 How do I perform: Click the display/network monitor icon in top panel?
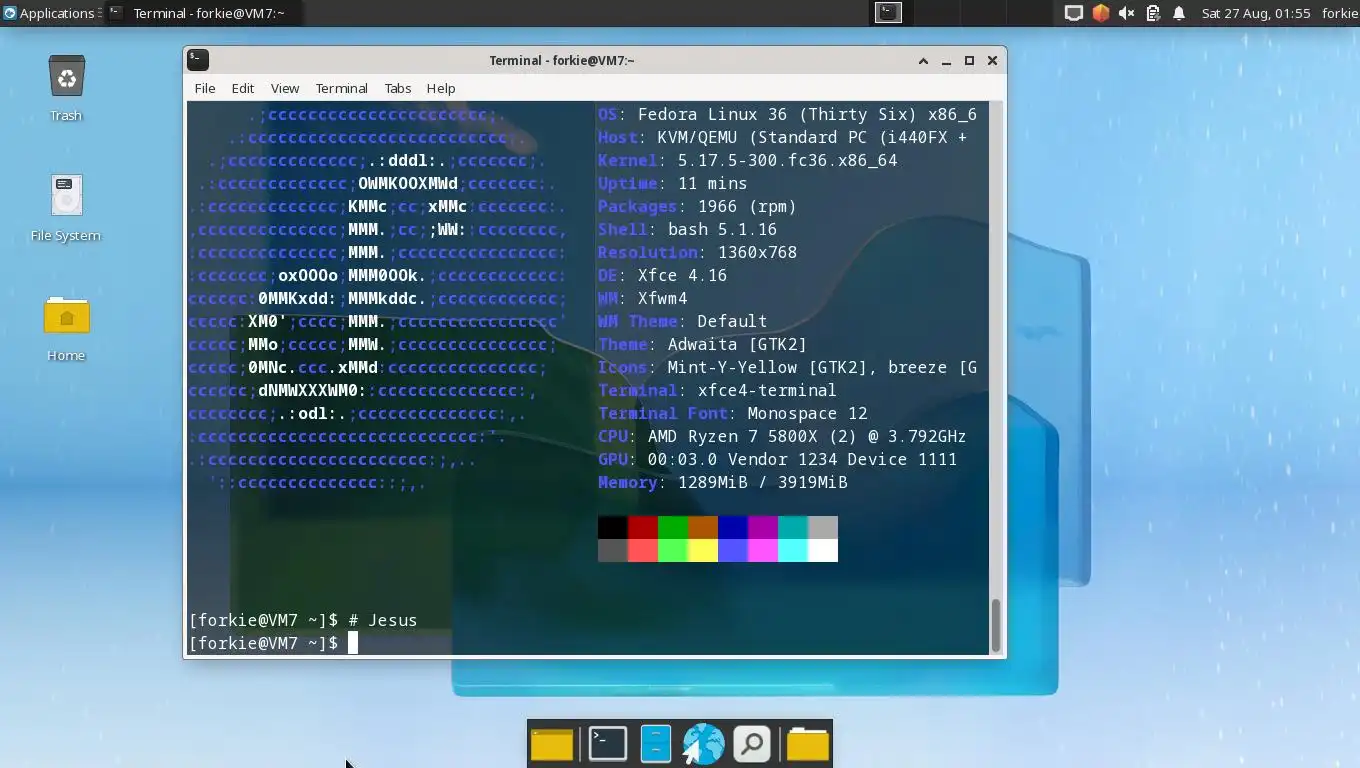click(x=1073, y=13)
